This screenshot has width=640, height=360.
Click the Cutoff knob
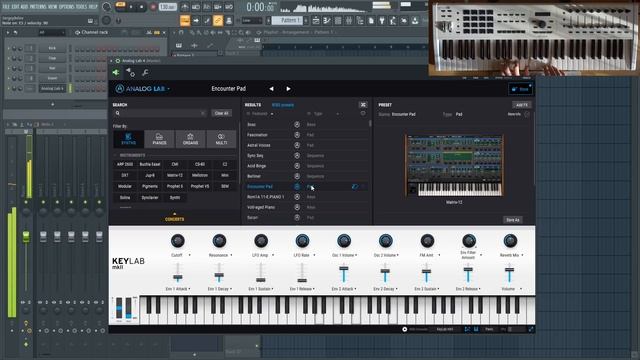click(178, 241)
